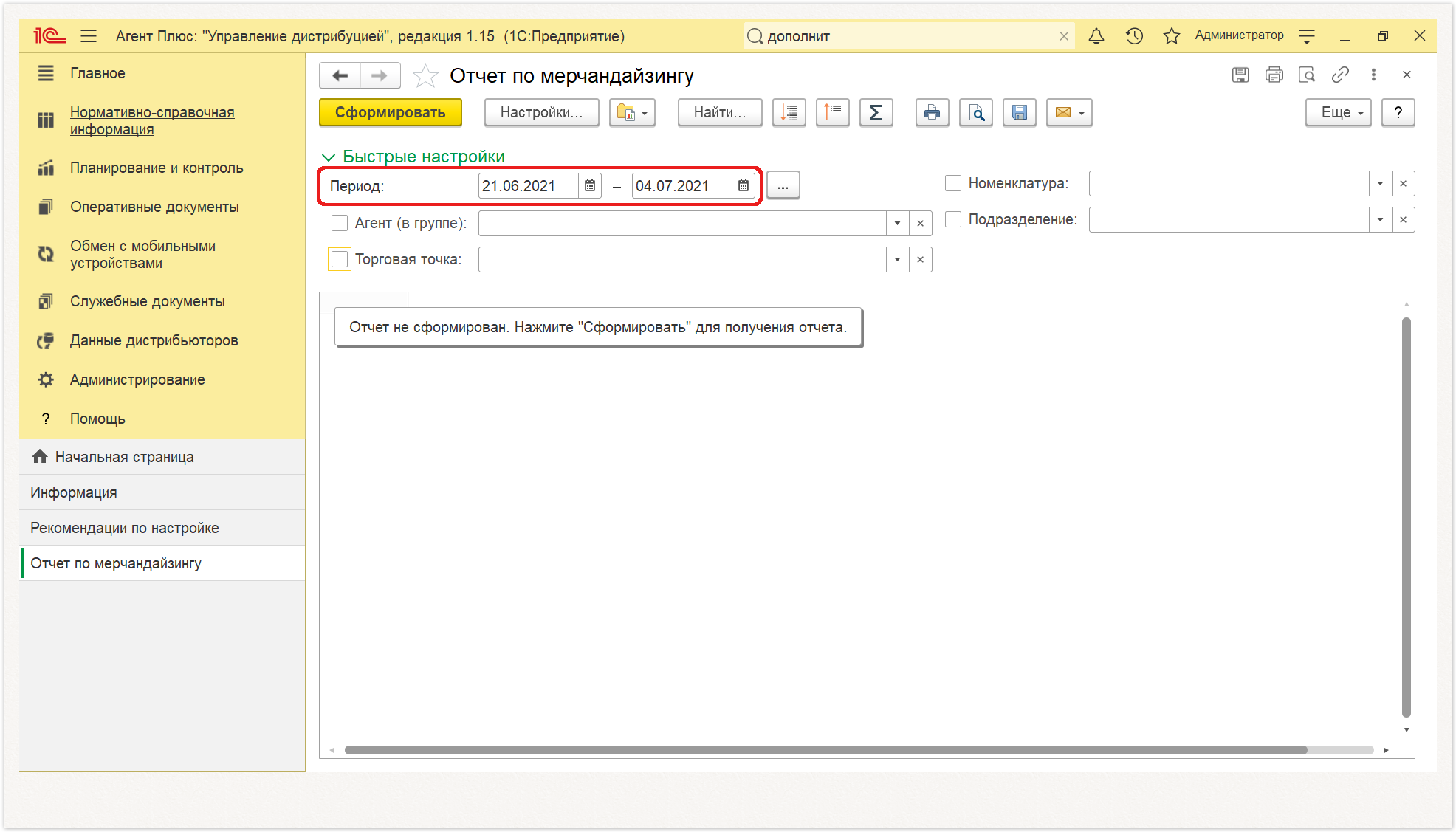1456x832 pixels.
Task: Clear the Торговая точка field
Action: click(920, 259)
